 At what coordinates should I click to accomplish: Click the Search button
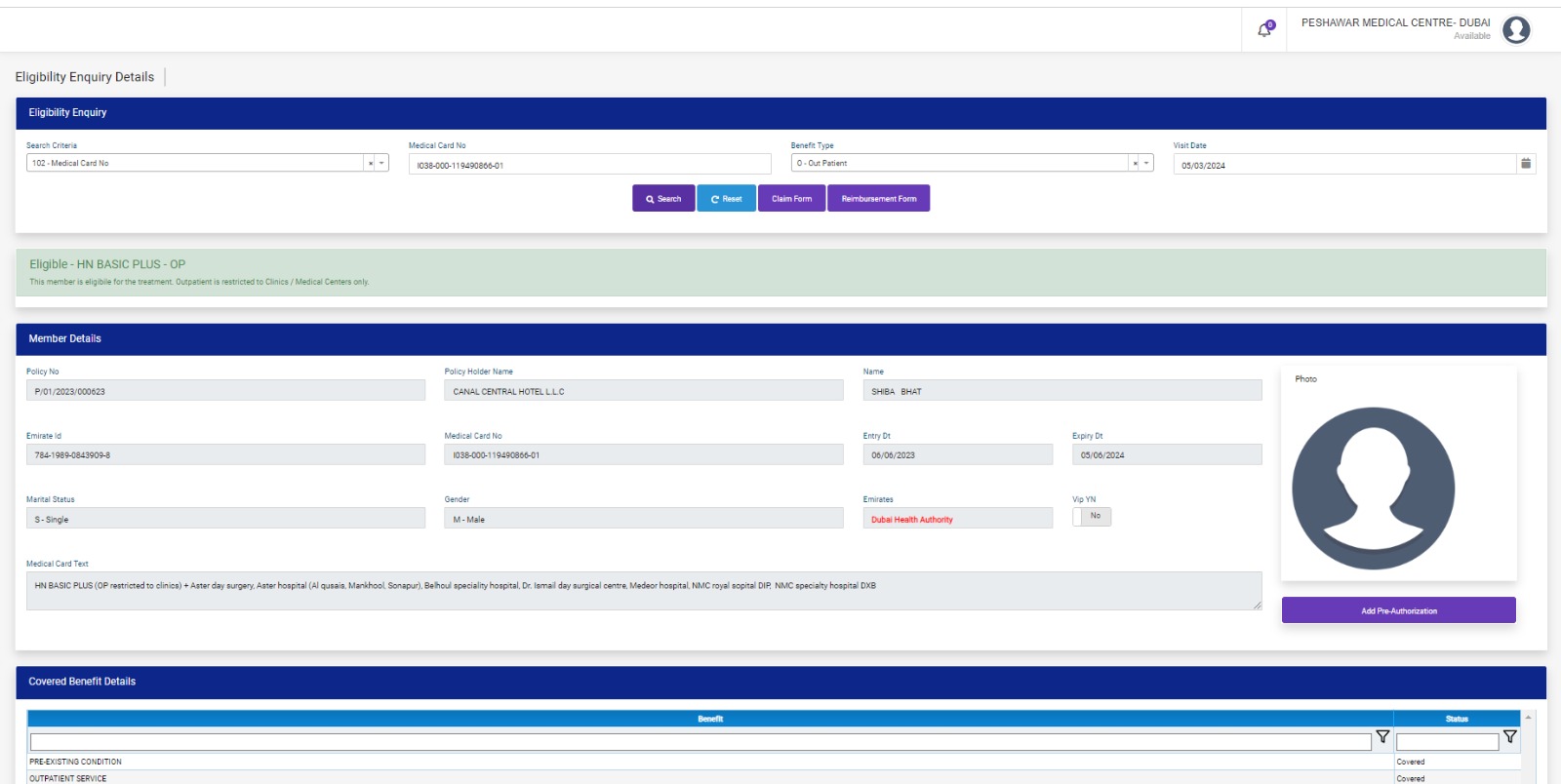pyautogui.click(x=663, y=199)
